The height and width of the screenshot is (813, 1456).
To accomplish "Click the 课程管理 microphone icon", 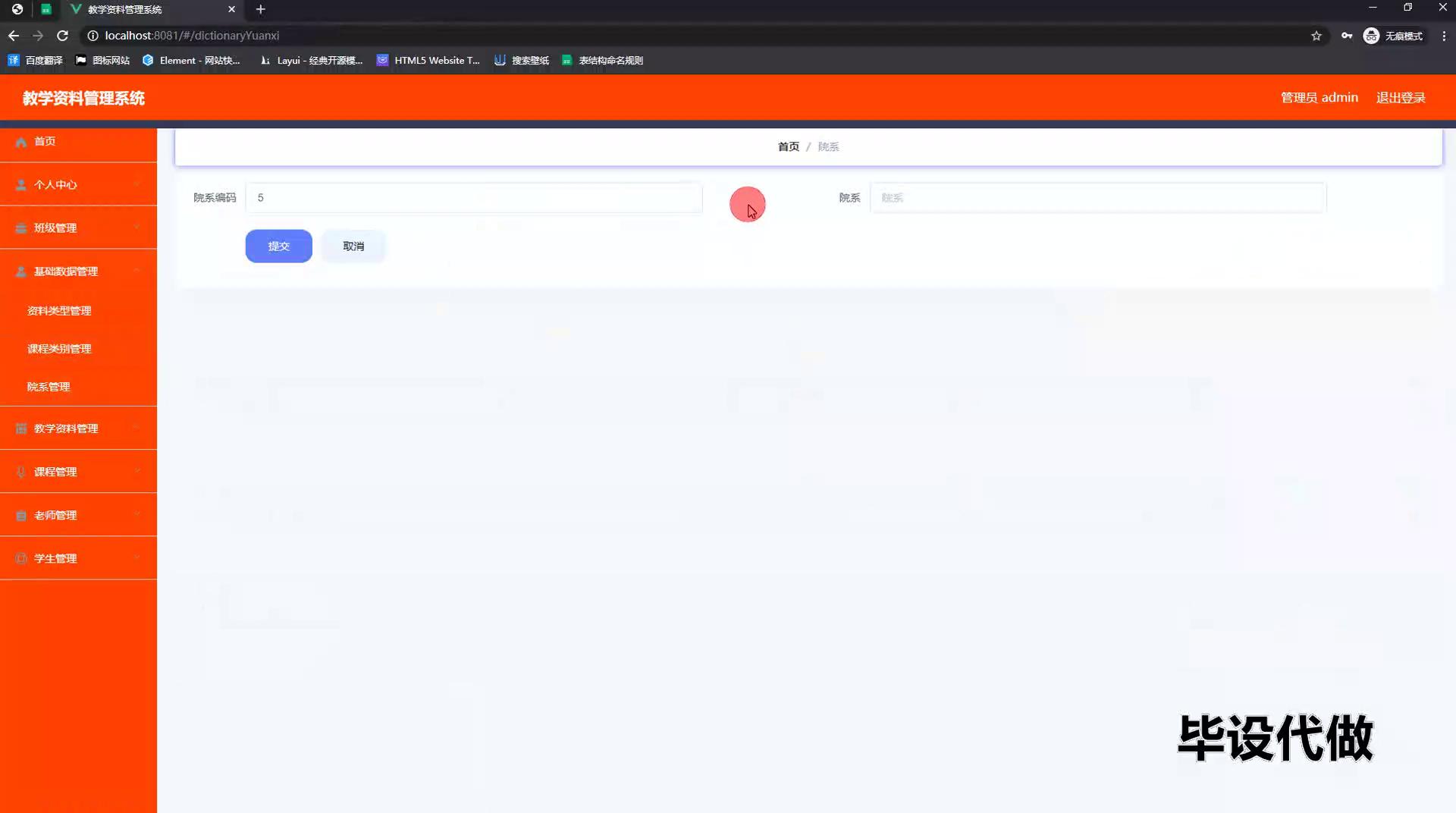I will tap(20, 471).
